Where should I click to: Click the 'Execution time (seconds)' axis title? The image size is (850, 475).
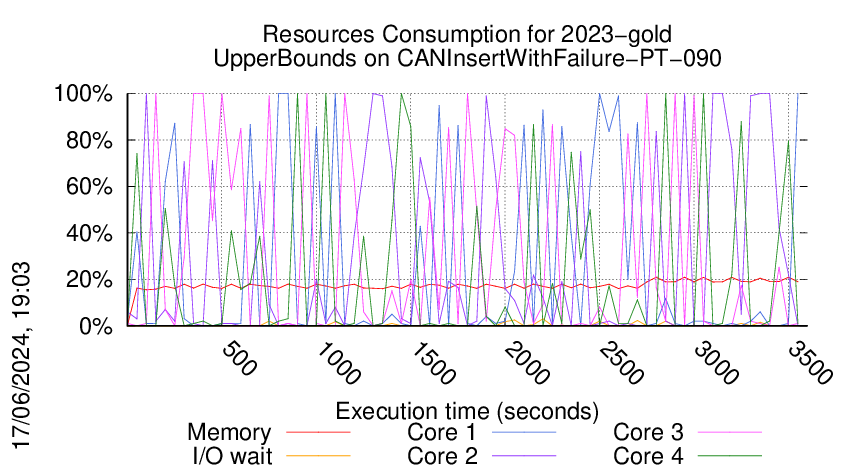pyautogui.click(x=467, y=411)
